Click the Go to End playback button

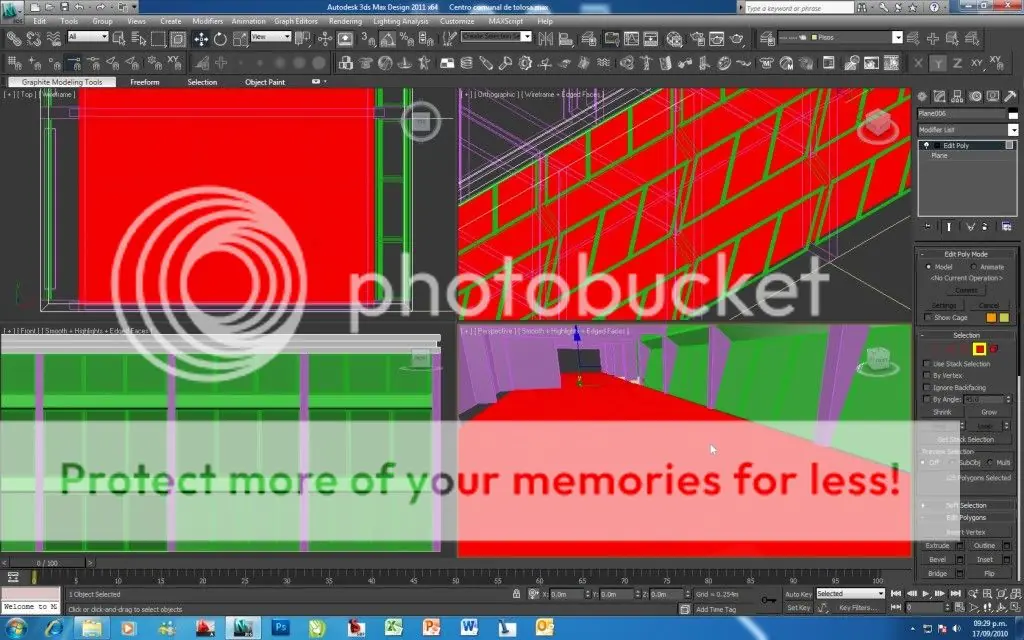tap(955, 594)
